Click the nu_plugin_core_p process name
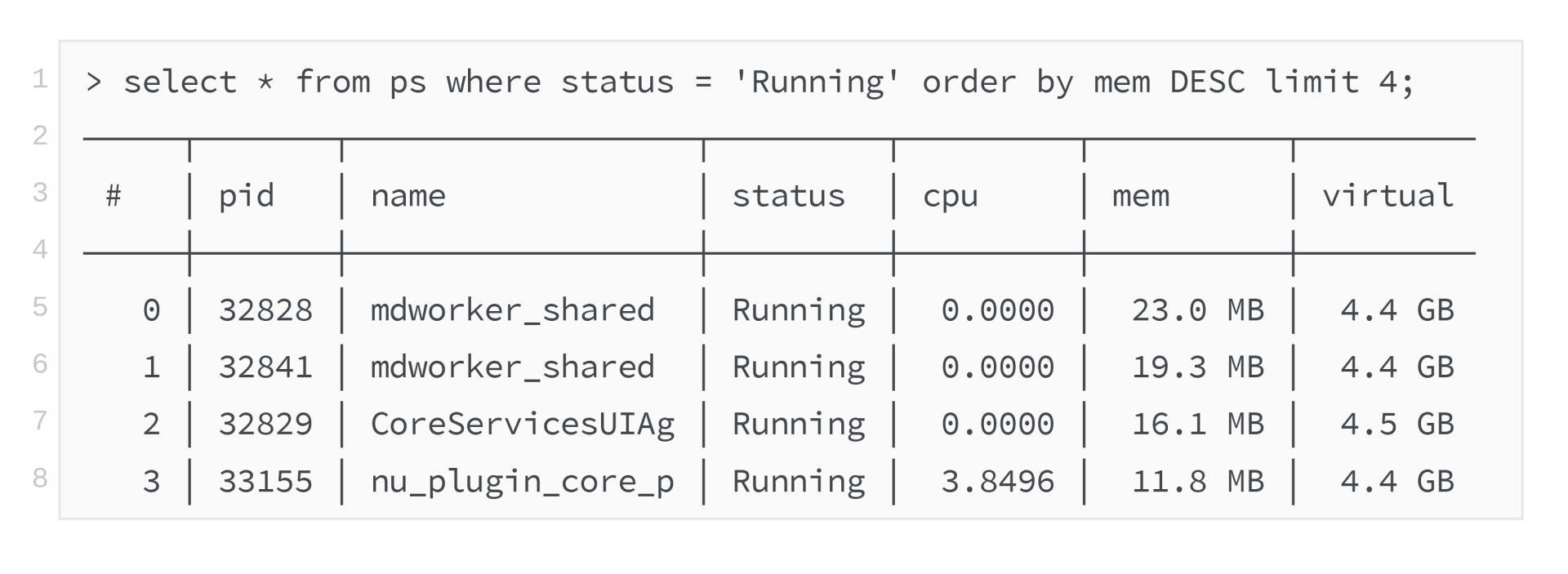The image size is (1568, 574). [523, 482]
